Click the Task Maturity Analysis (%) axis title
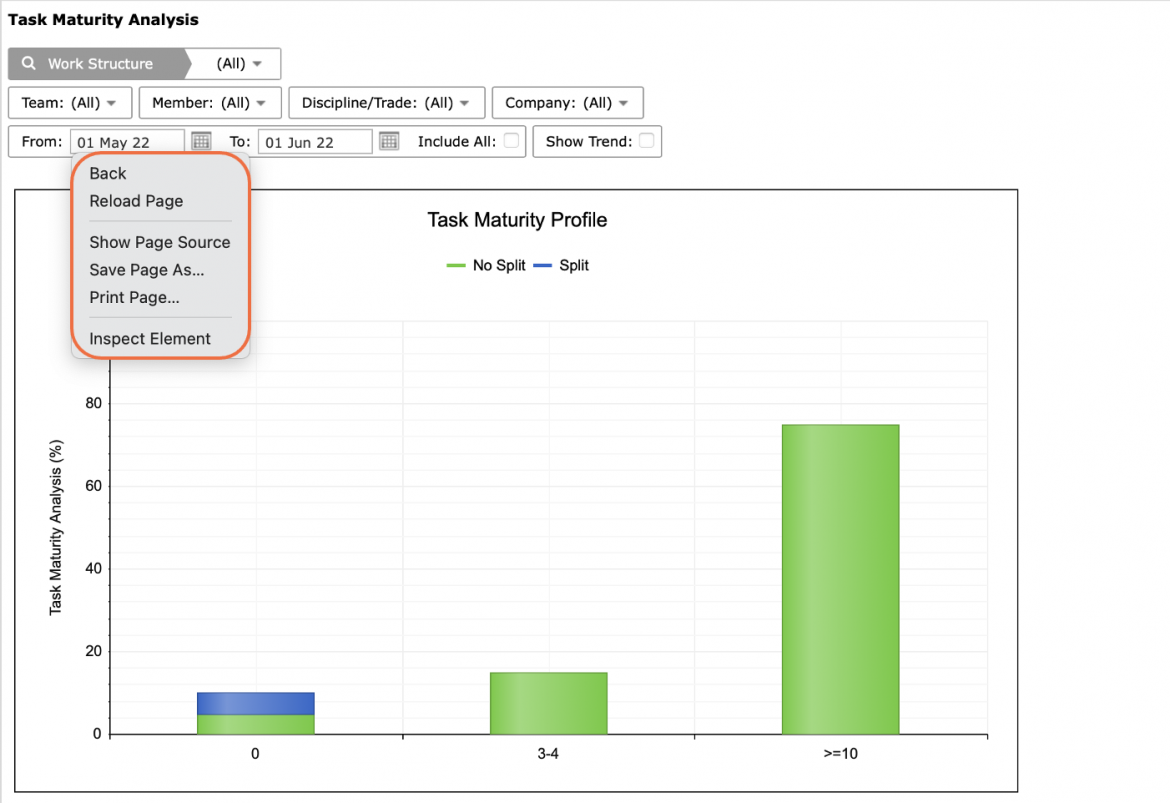This screenshot has height=803, width=1170. click(56, 528)
